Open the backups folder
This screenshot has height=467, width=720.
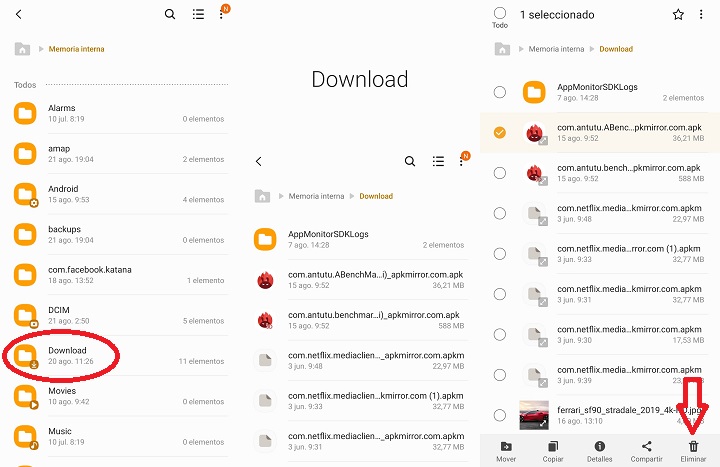coord(119,235)
